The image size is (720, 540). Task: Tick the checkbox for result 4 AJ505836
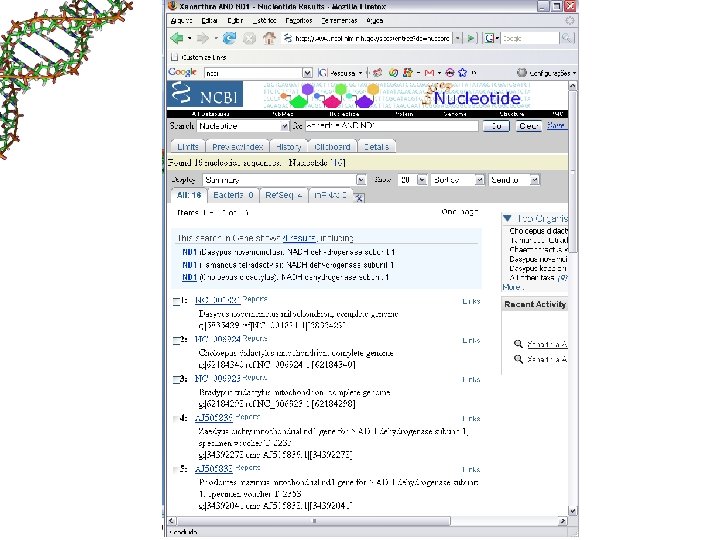click(x=176, y=419)
